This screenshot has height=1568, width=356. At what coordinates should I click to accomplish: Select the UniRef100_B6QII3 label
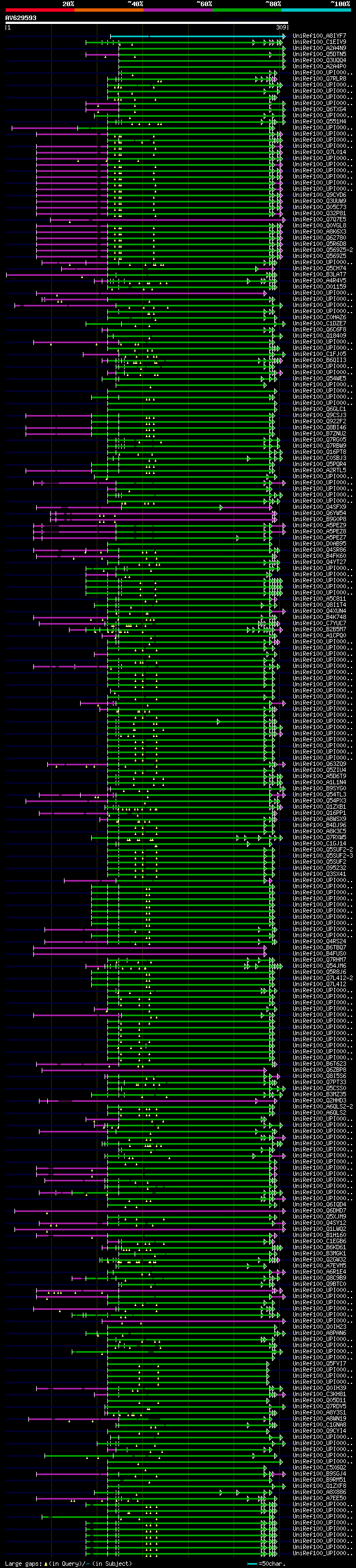coord(319,360)
